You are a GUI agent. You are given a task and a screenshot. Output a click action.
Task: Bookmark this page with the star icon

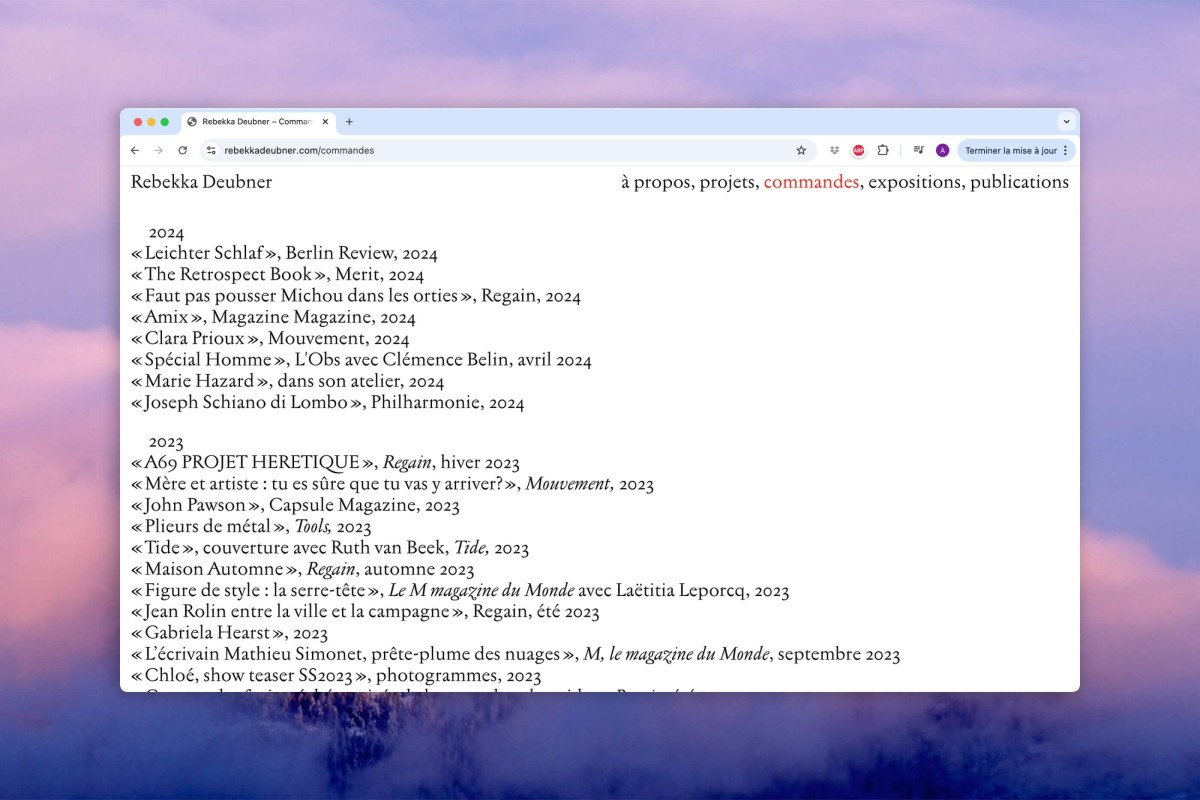coord(801,150)
